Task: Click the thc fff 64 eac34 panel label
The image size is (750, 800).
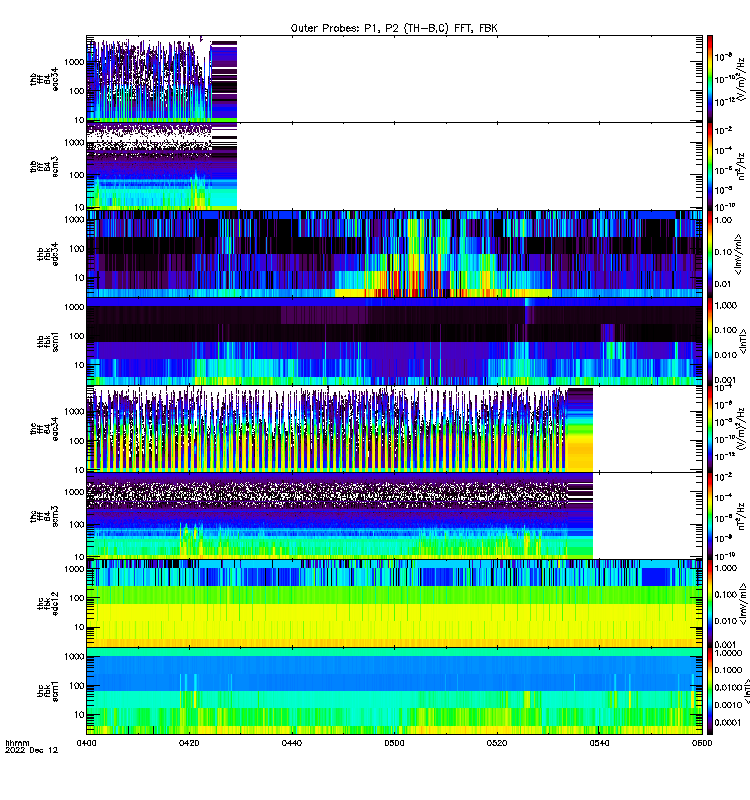Action: (44, 429)
